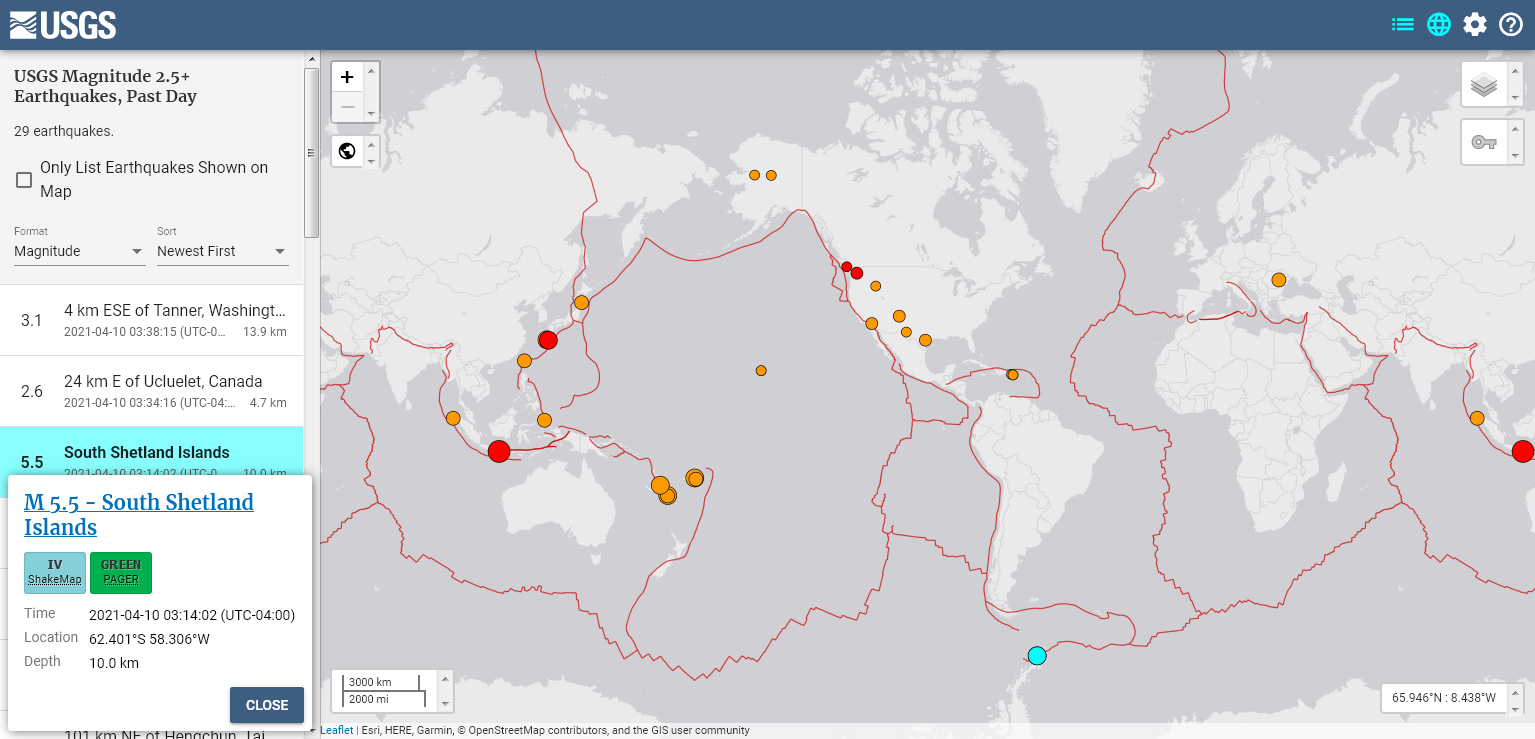Select the cyan South Shetland Islands marker
Viewport: 1535px width, 739px height.
pos(1037,655)
